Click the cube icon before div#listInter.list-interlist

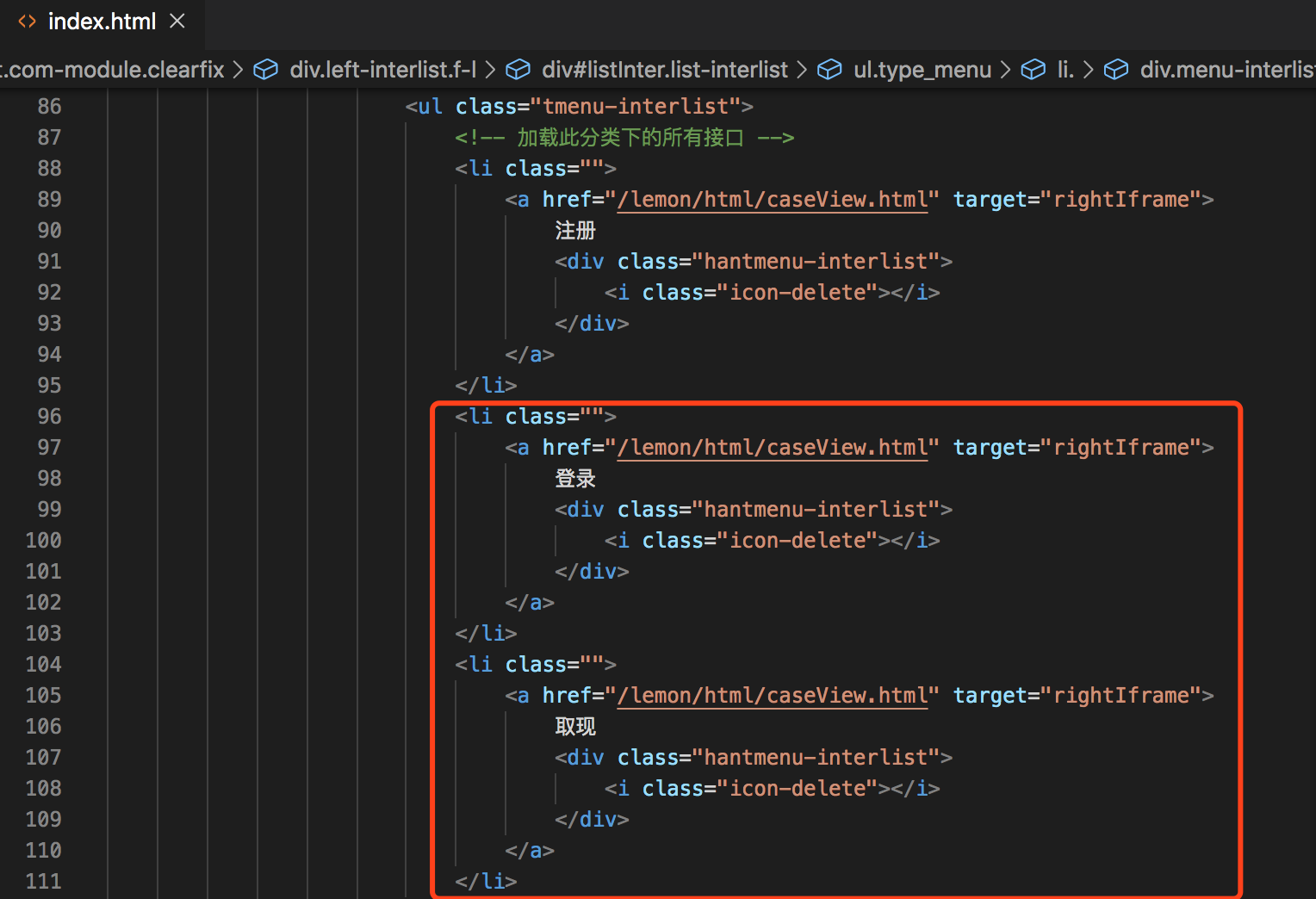[x=518, y=70]
